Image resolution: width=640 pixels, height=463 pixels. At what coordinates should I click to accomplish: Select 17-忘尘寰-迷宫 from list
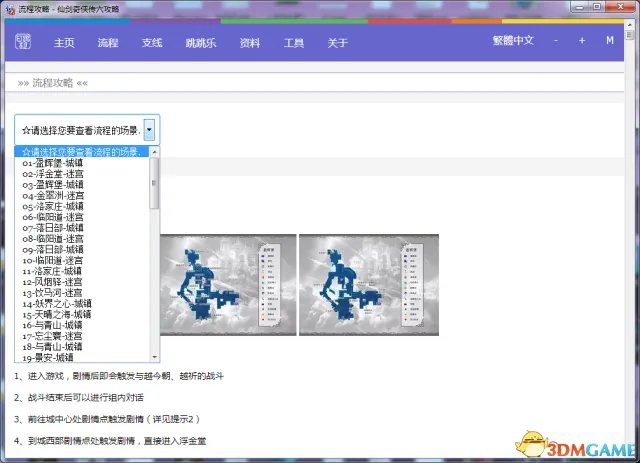click(82, 336)
